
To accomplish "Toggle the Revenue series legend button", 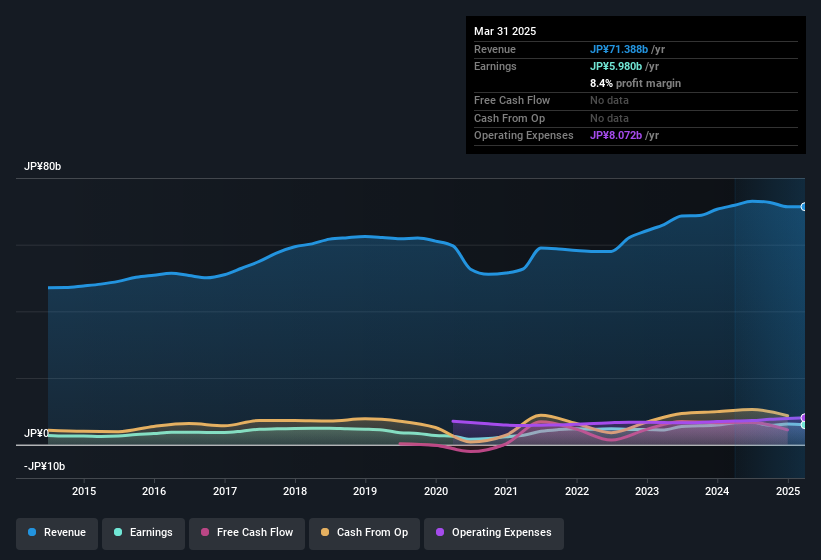I will (x=57, y=533).
